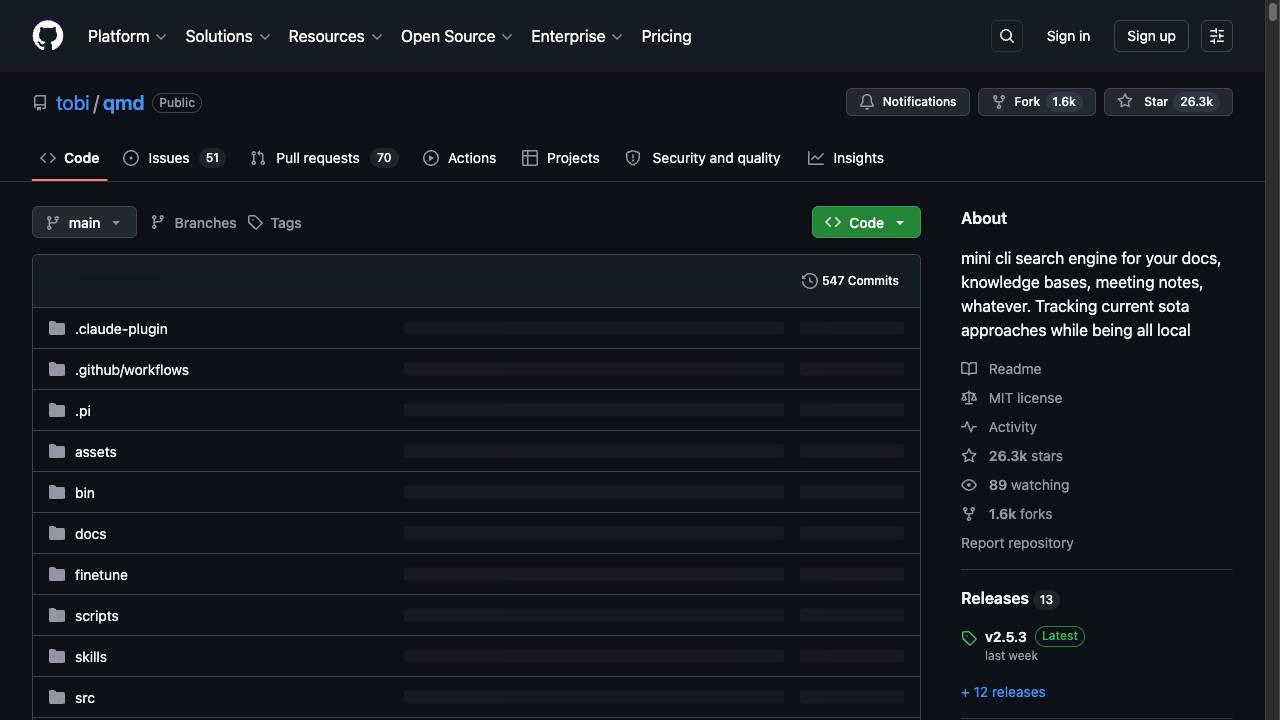Open the + 12 releases link
This screenshot has height=720, width=1280.
point(1003,692)
